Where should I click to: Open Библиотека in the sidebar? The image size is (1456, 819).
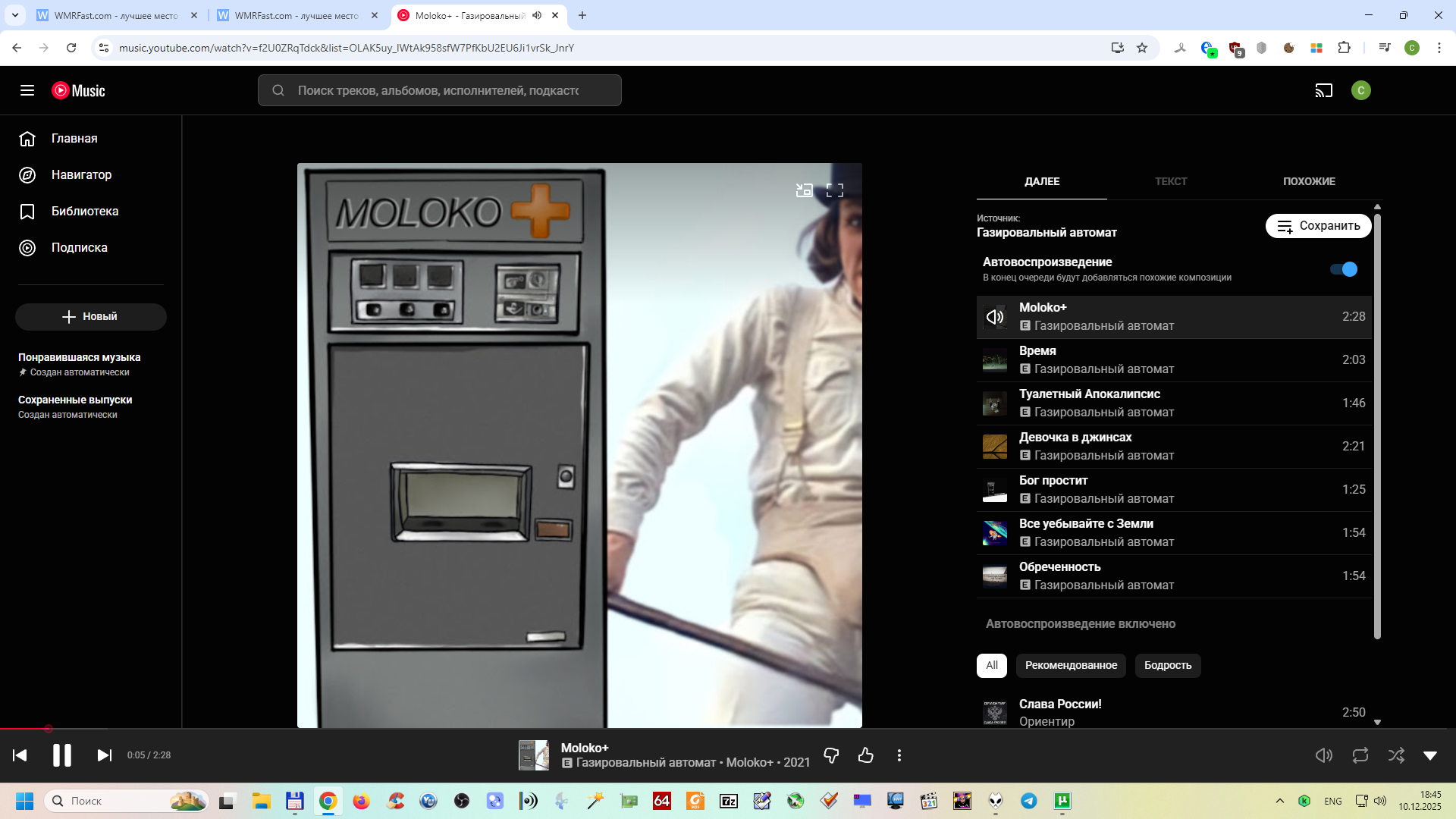pos(84,212)
